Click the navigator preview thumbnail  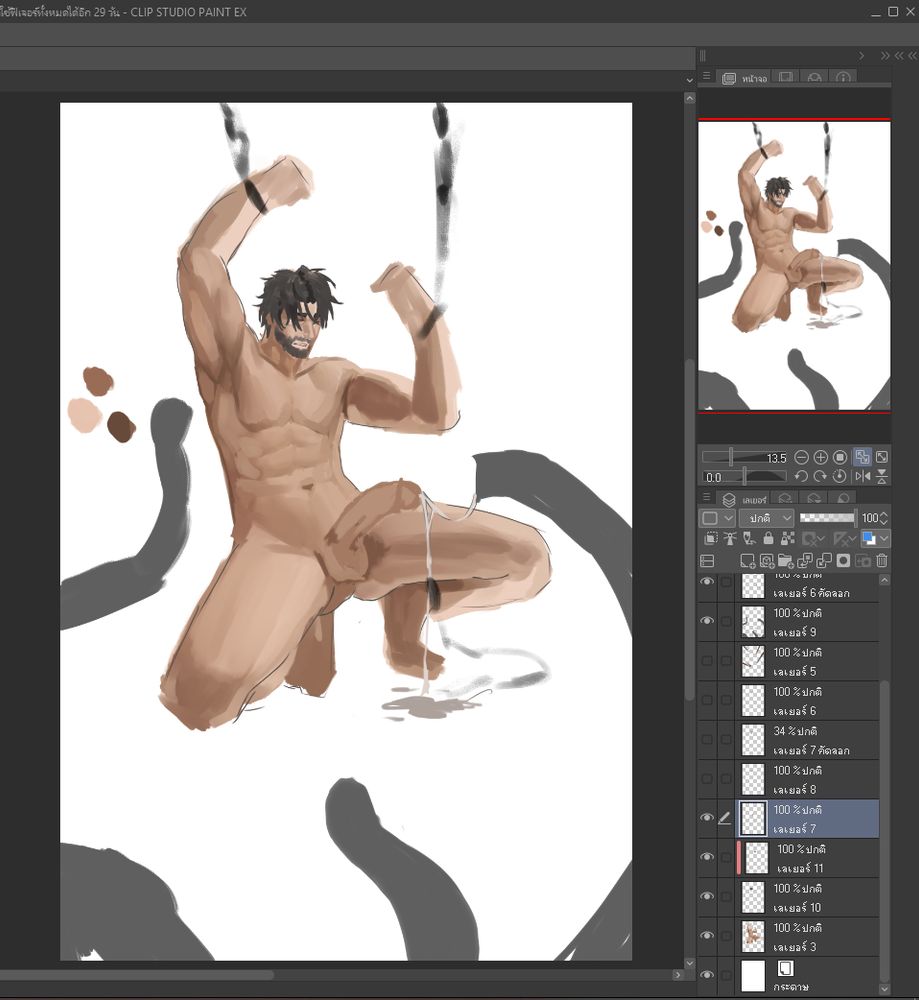pos(794,265)
